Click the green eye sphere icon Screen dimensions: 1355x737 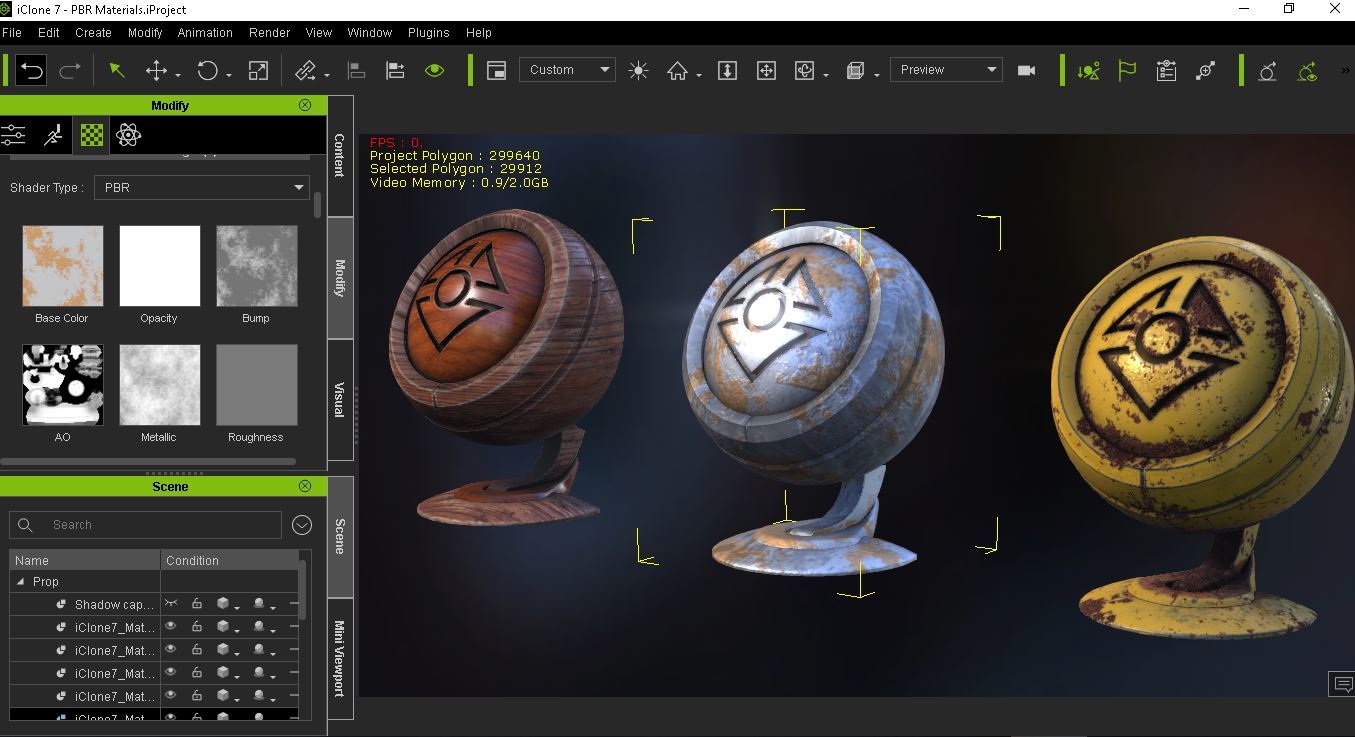click(1306, 70)
